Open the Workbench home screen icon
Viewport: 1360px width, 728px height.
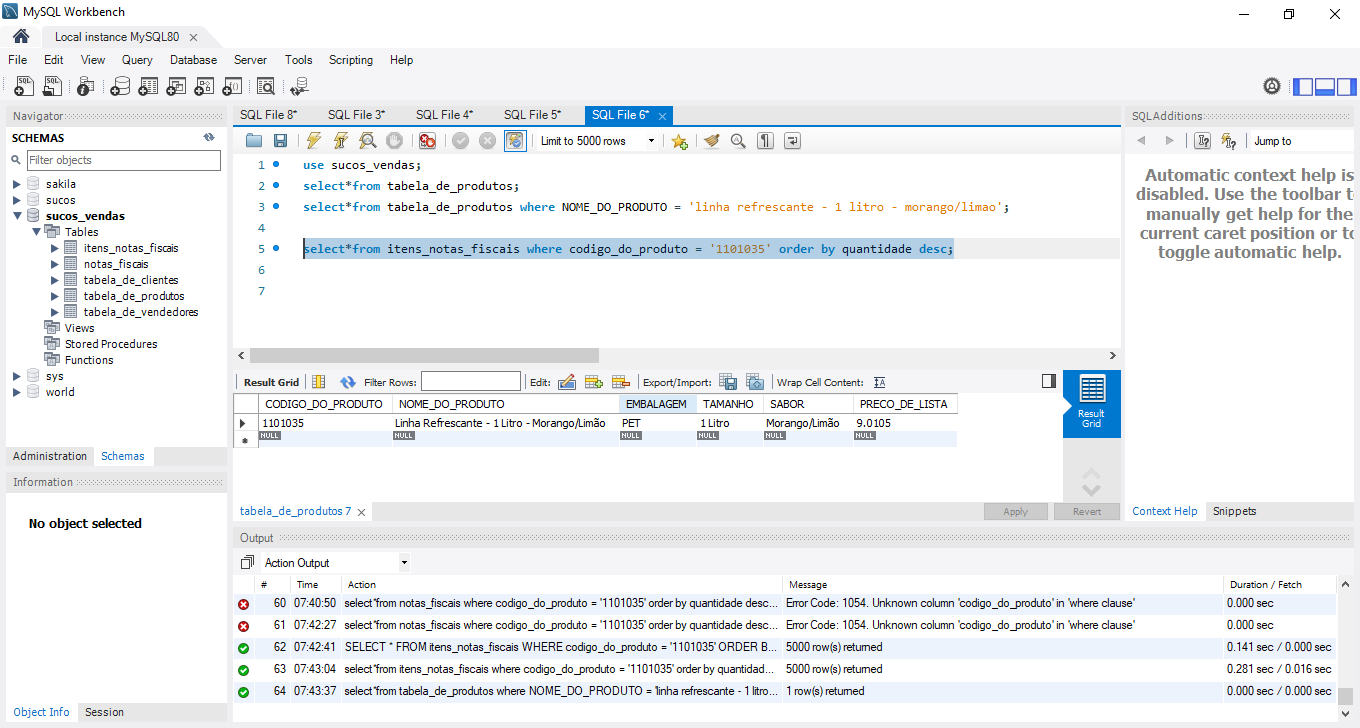[x=20, y=36]
